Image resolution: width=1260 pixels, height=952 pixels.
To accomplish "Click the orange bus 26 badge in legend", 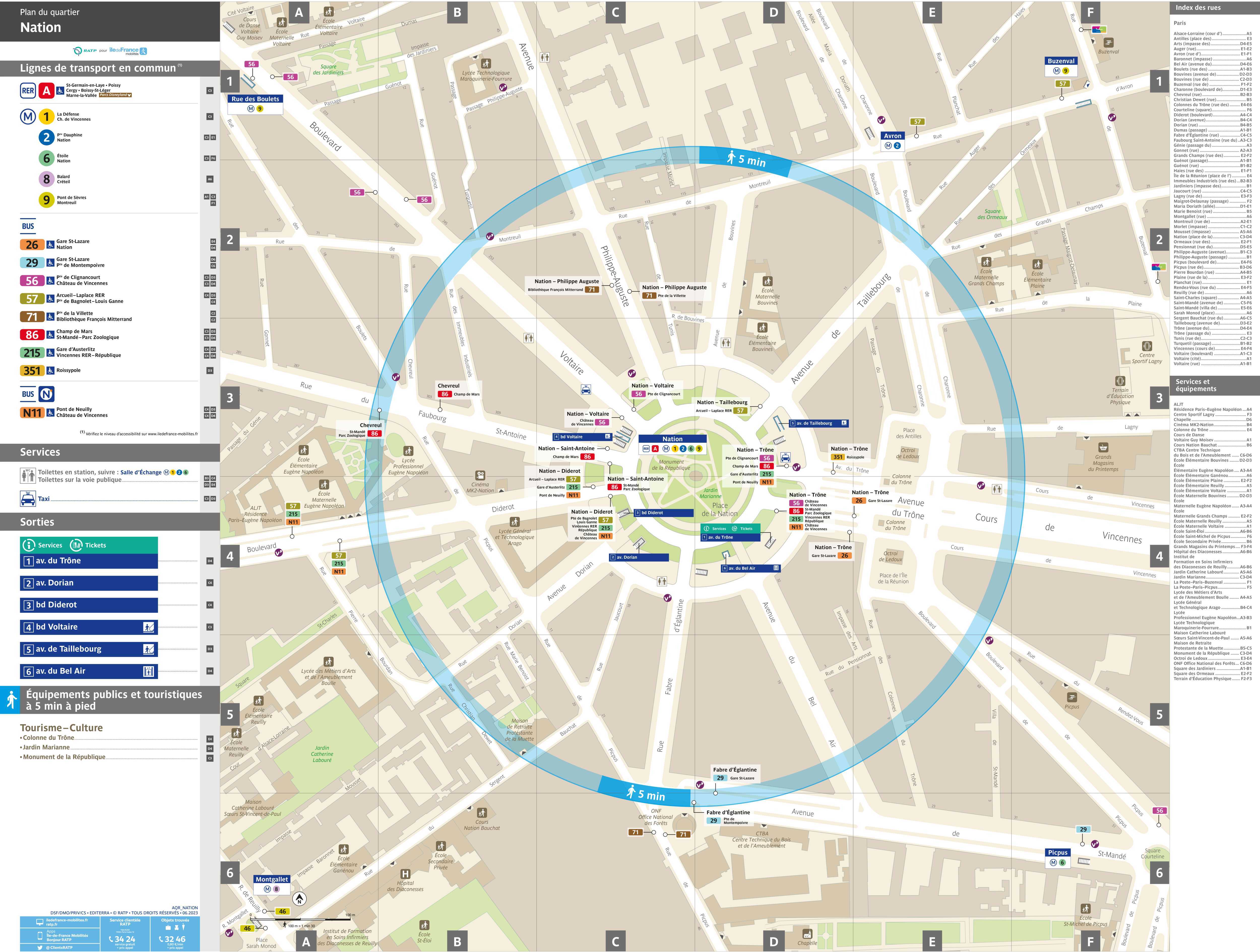I will click(x=32, y=245).
